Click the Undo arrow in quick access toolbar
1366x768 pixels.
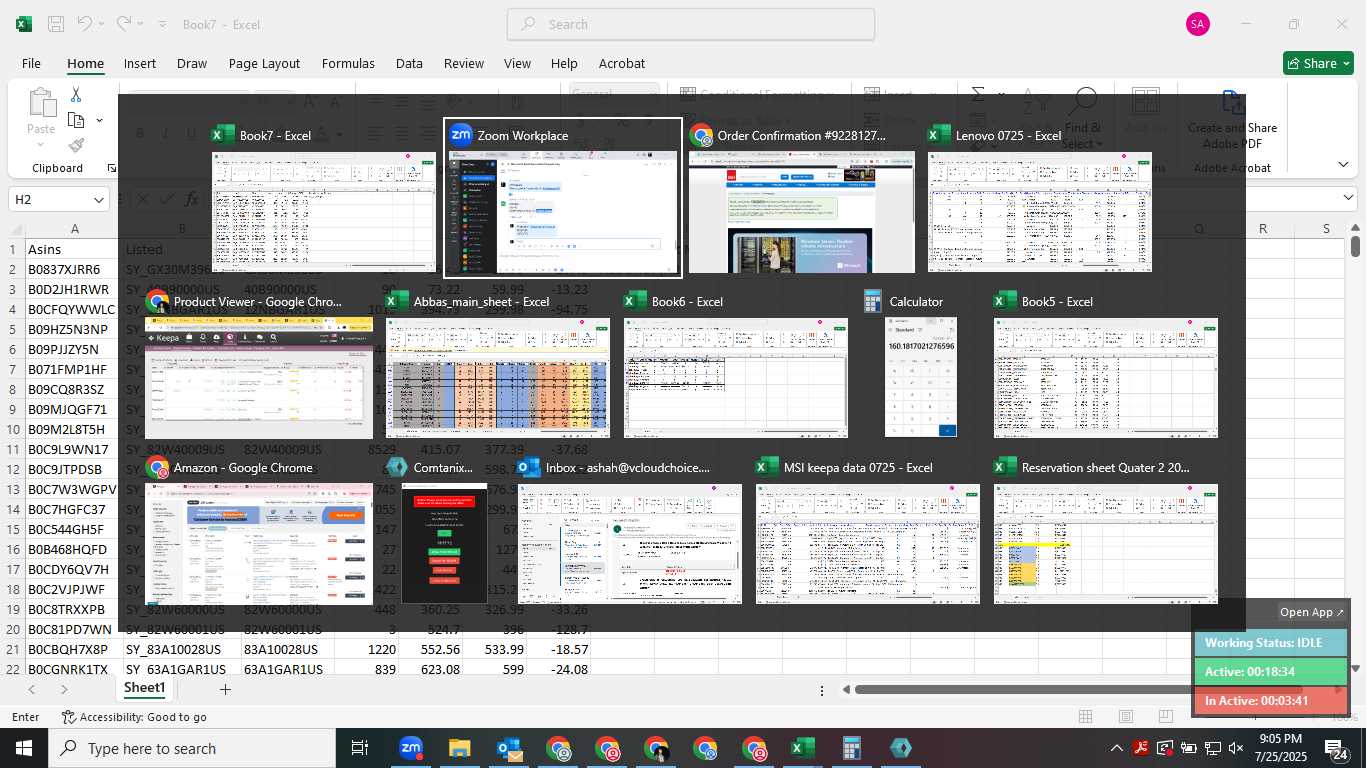click(x=85, y=24)
